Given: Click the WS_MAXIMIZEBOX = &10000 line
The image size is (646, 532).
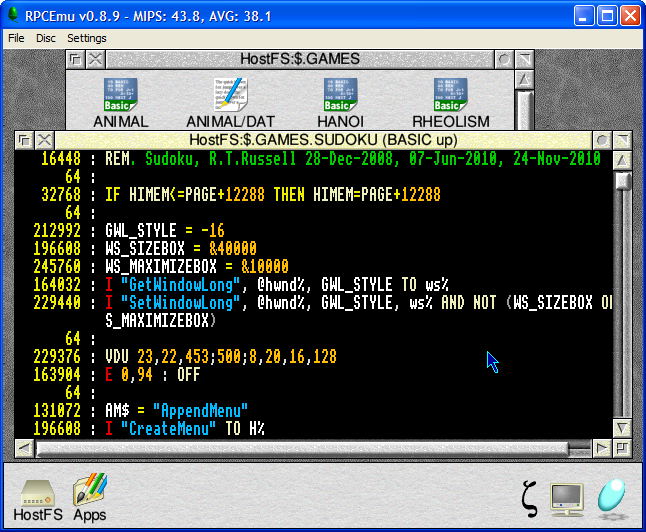Looking at the screenshot, I should 197,267.
